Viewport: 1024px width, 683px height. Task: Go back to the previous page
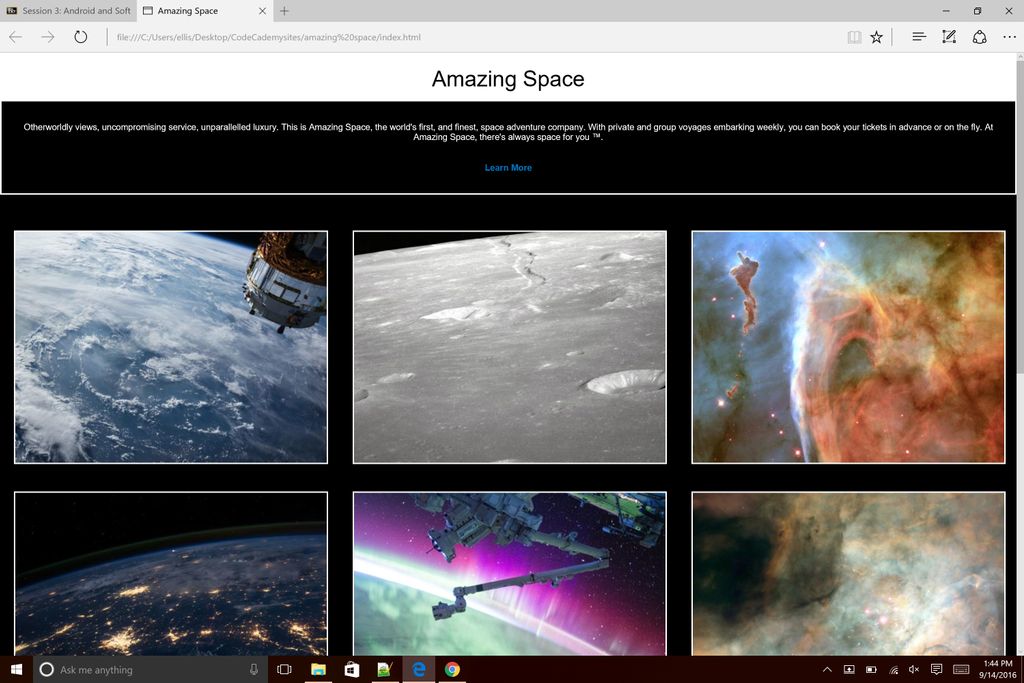16,37
